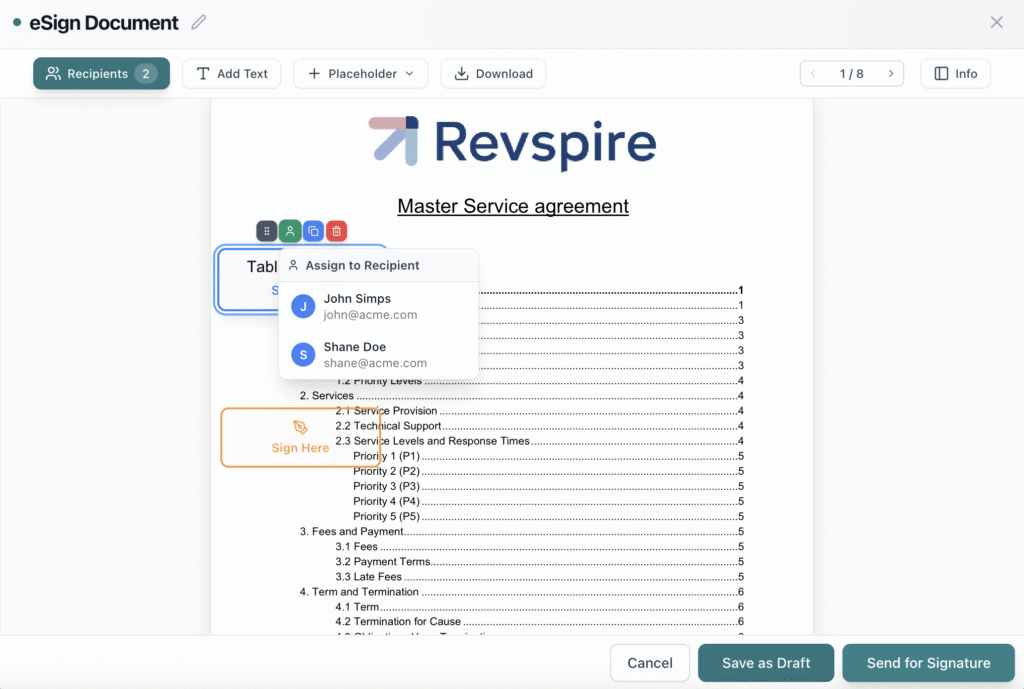Toggle the Recipients panel
The image size is (1024, 689).
coord(101,74)
